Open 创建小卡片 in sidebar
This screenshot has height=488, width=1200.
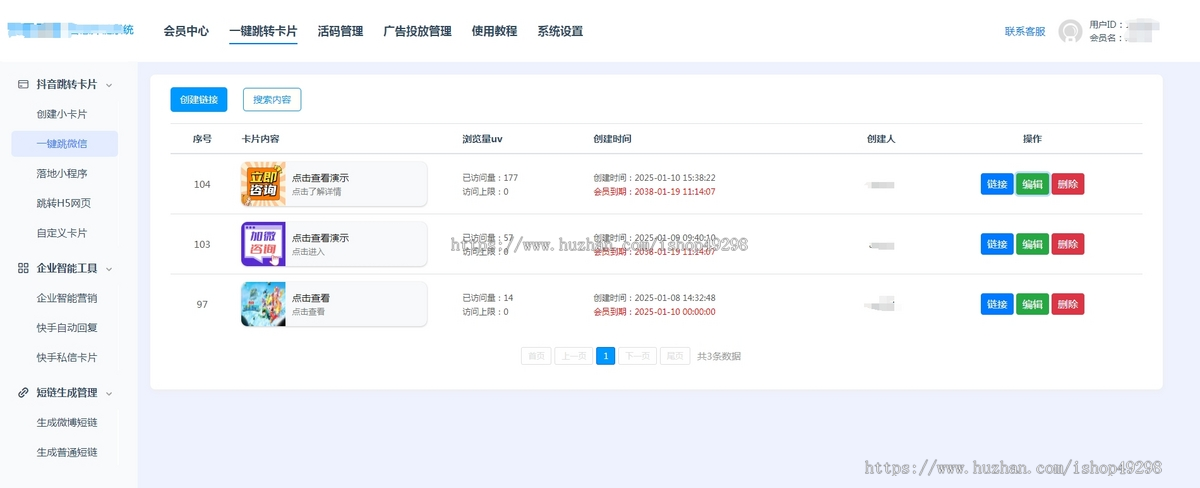pos(61,114)
